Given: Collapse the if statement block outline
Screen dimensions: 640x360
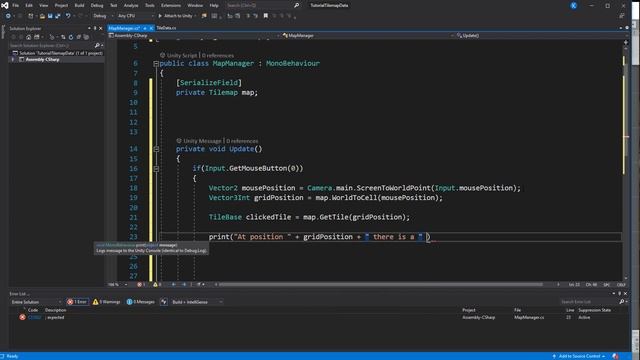Looking at the screenshot, I should click(x=156, y=169).
